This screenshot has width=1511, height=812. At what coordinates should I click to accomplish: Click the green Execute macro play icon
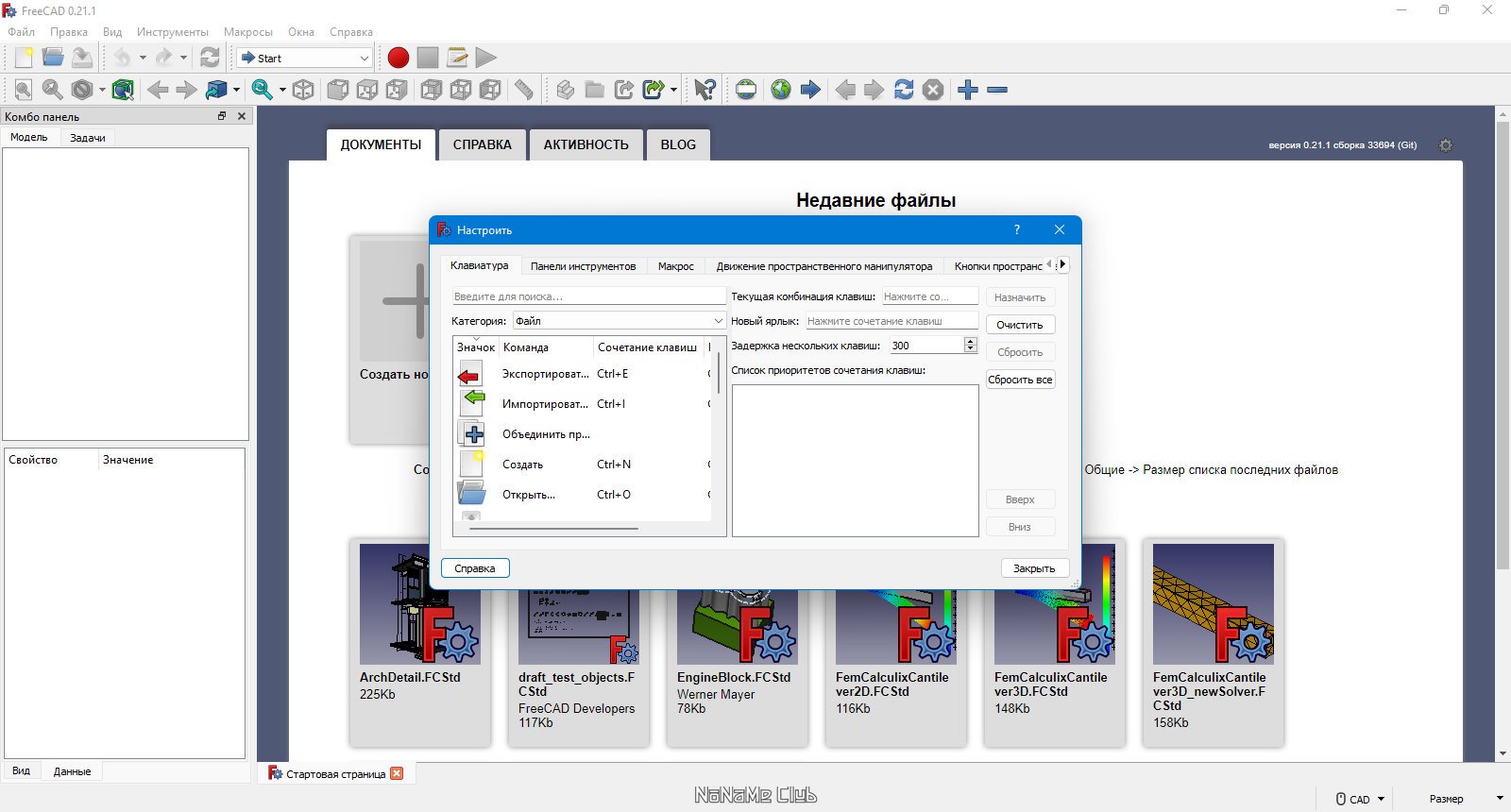coord(486,58)
